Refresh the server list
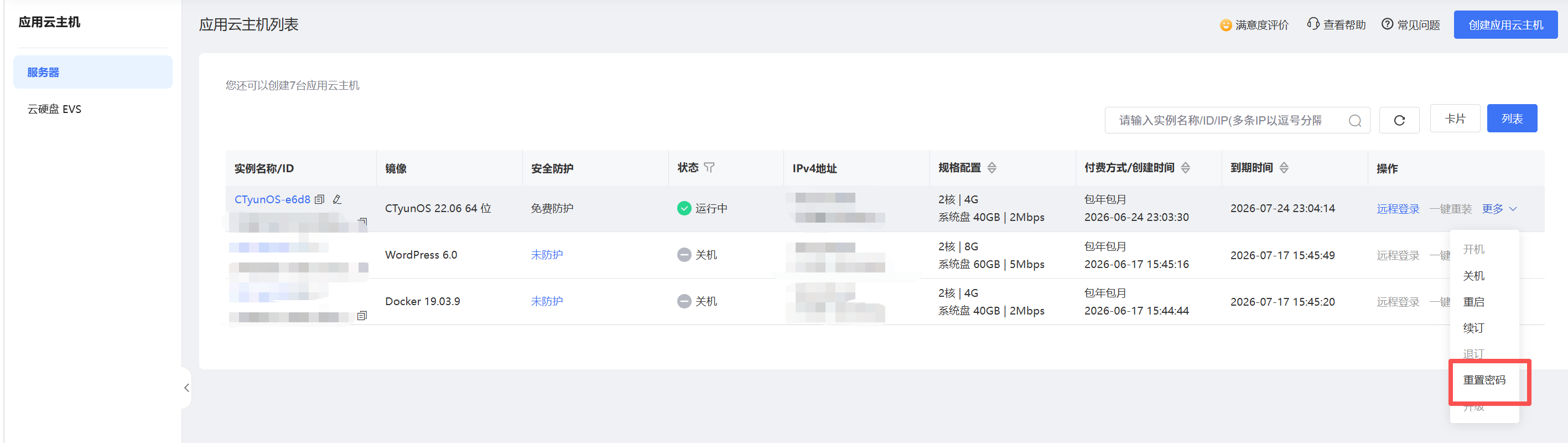 click(1399, 120)
